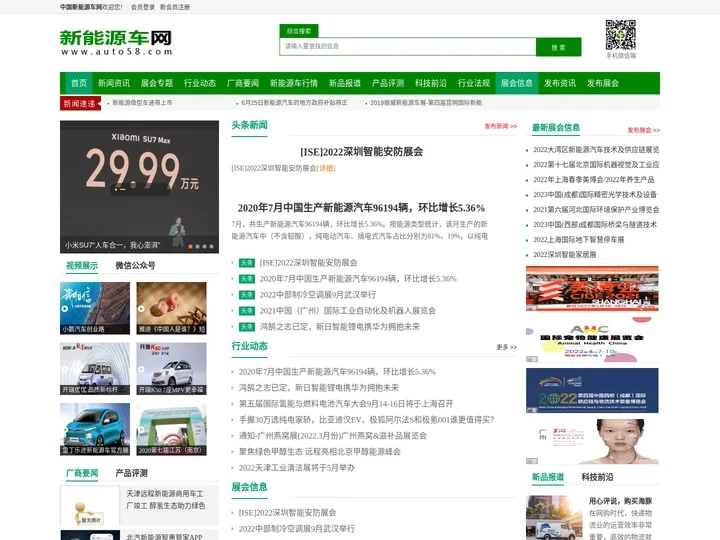Screen dimensions: 720x540
Task: Click the 新能源车网 site logo
Action: 116,43
